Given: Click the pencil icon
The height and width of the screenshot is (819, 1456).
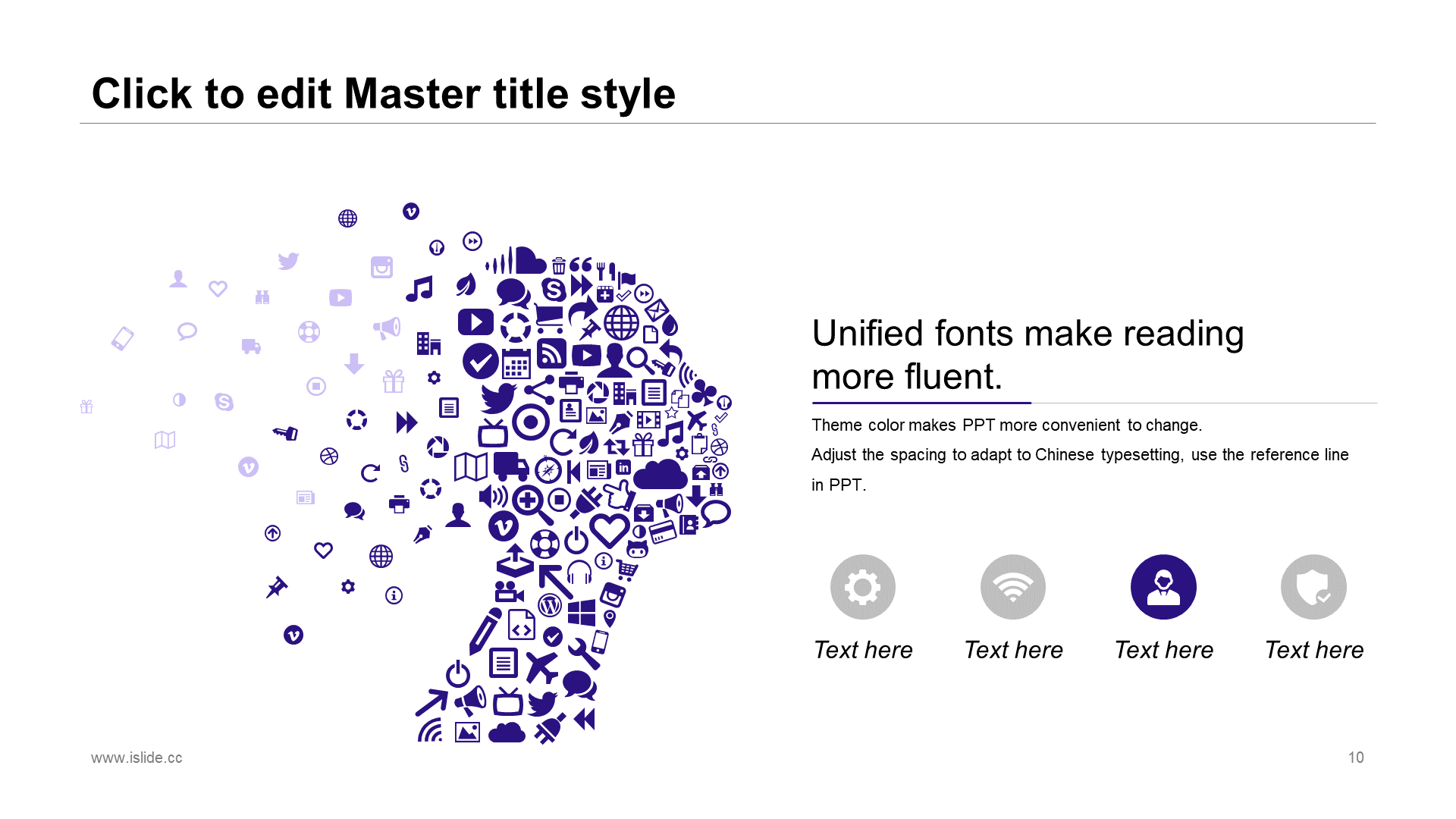Looking at the screenshot, I should [485, 631].
